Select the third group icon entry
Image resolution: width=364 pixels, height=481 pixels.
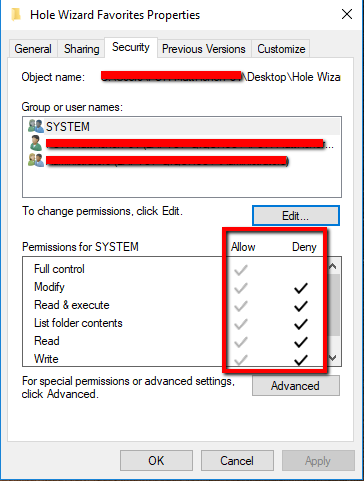point(36,160)
